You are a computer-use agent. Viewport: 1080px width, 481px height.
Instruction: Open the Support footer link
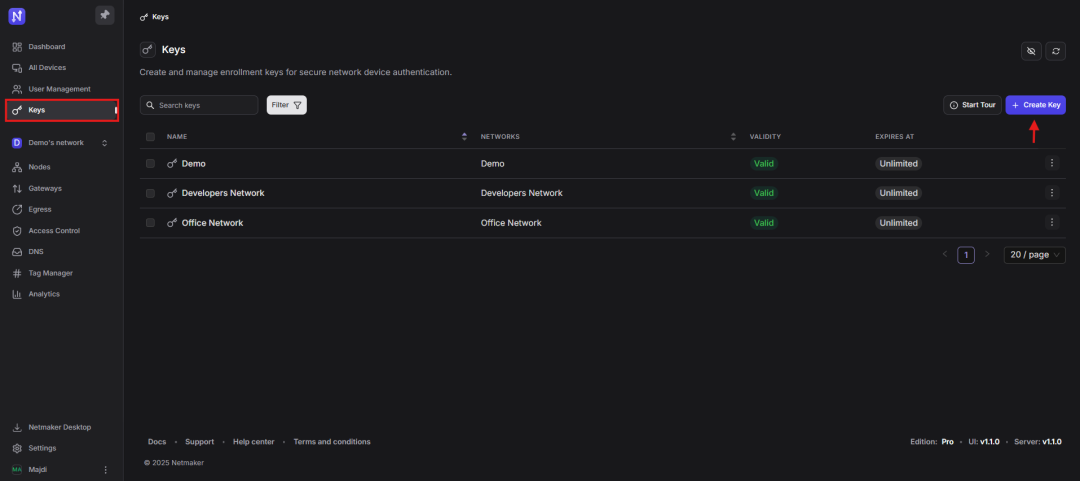pos(200,442)
